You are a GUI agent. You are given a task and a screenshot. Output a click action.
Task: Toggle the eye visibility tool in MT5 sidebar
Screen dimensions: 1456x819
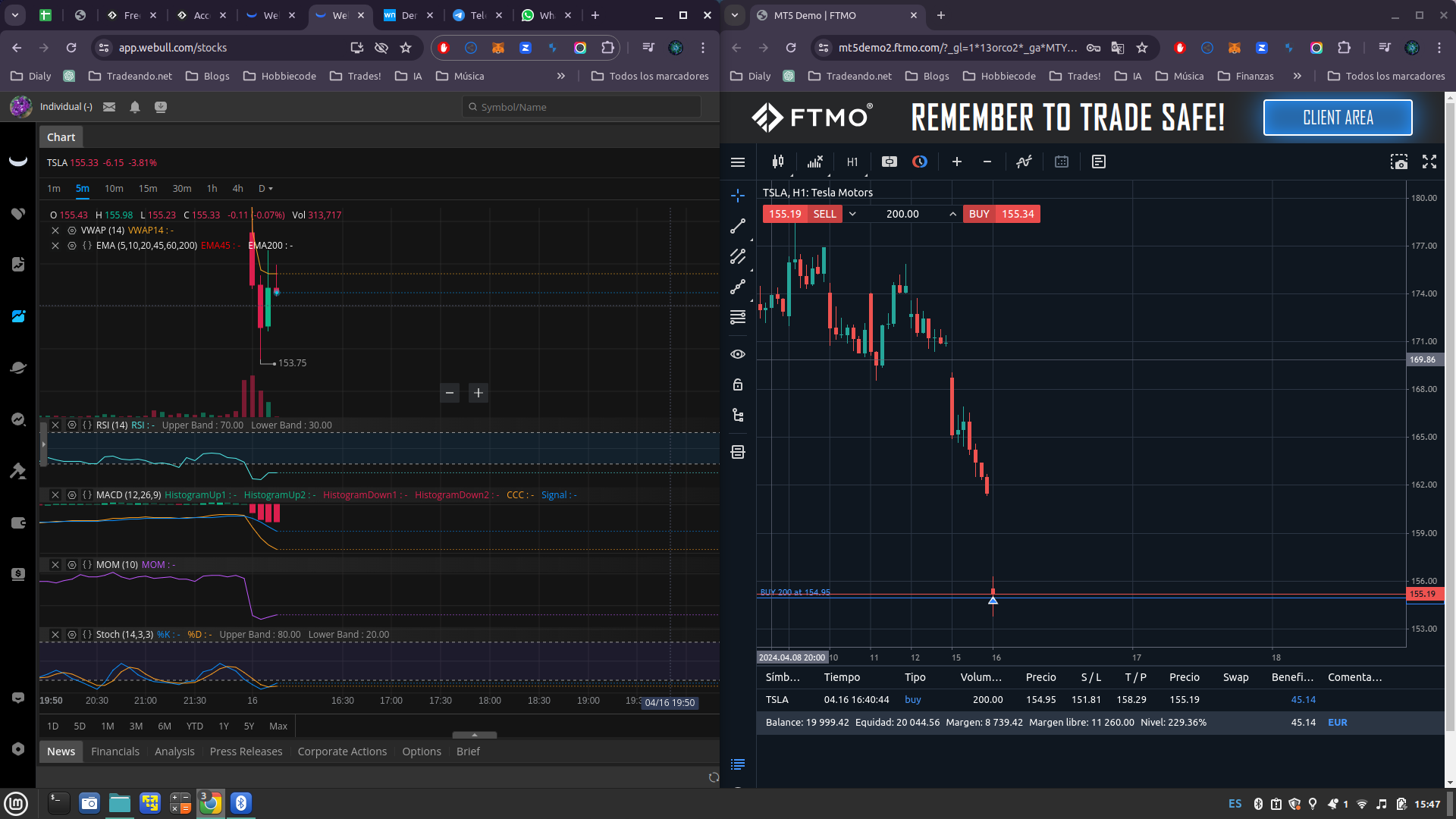pos(738,354)
